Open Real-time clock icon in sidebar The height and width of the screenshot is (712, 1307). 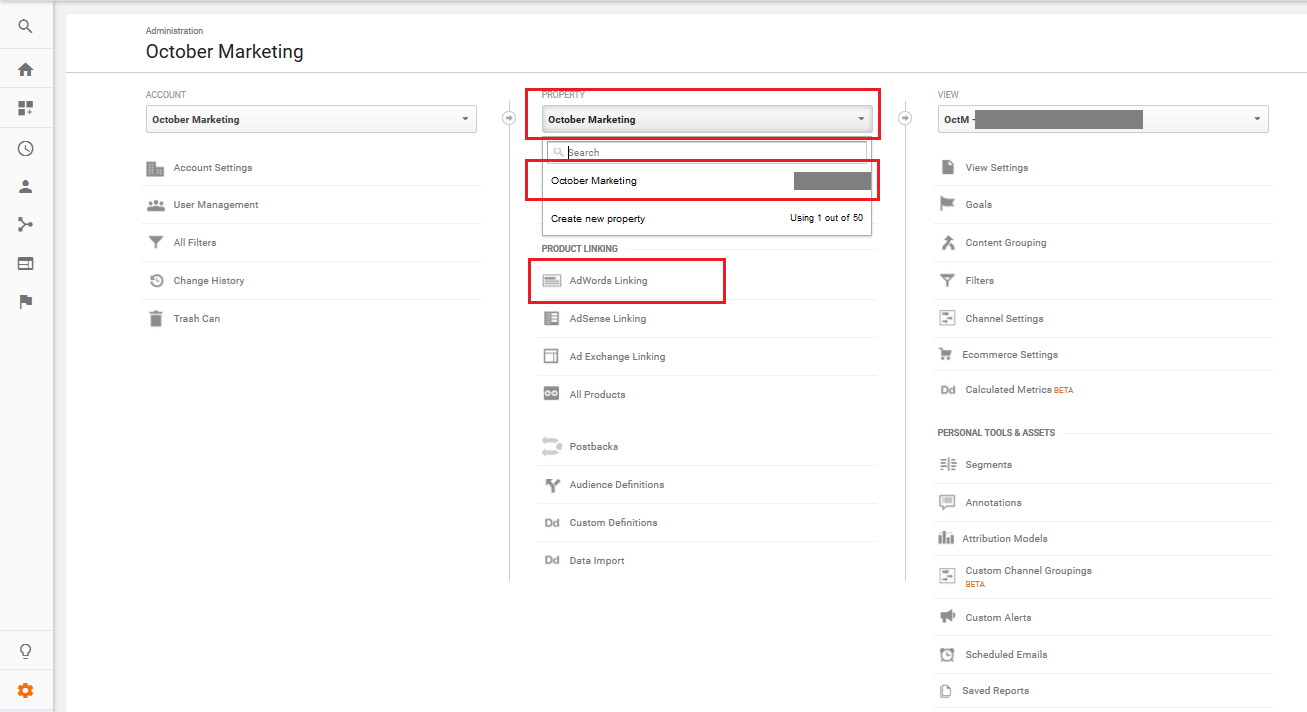pos(25,148)
